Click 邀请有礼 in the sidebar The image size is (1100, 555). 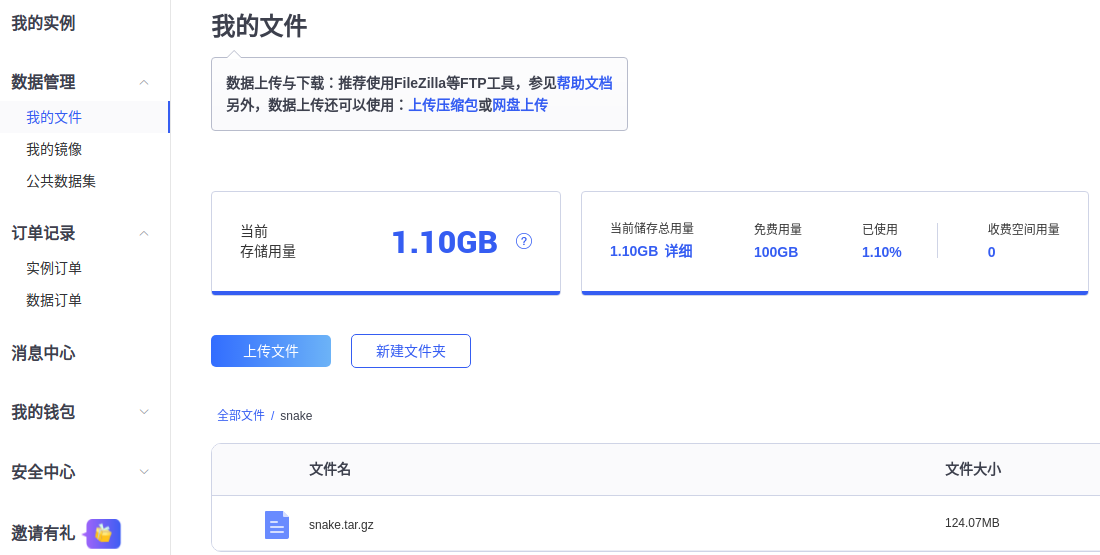43,533
